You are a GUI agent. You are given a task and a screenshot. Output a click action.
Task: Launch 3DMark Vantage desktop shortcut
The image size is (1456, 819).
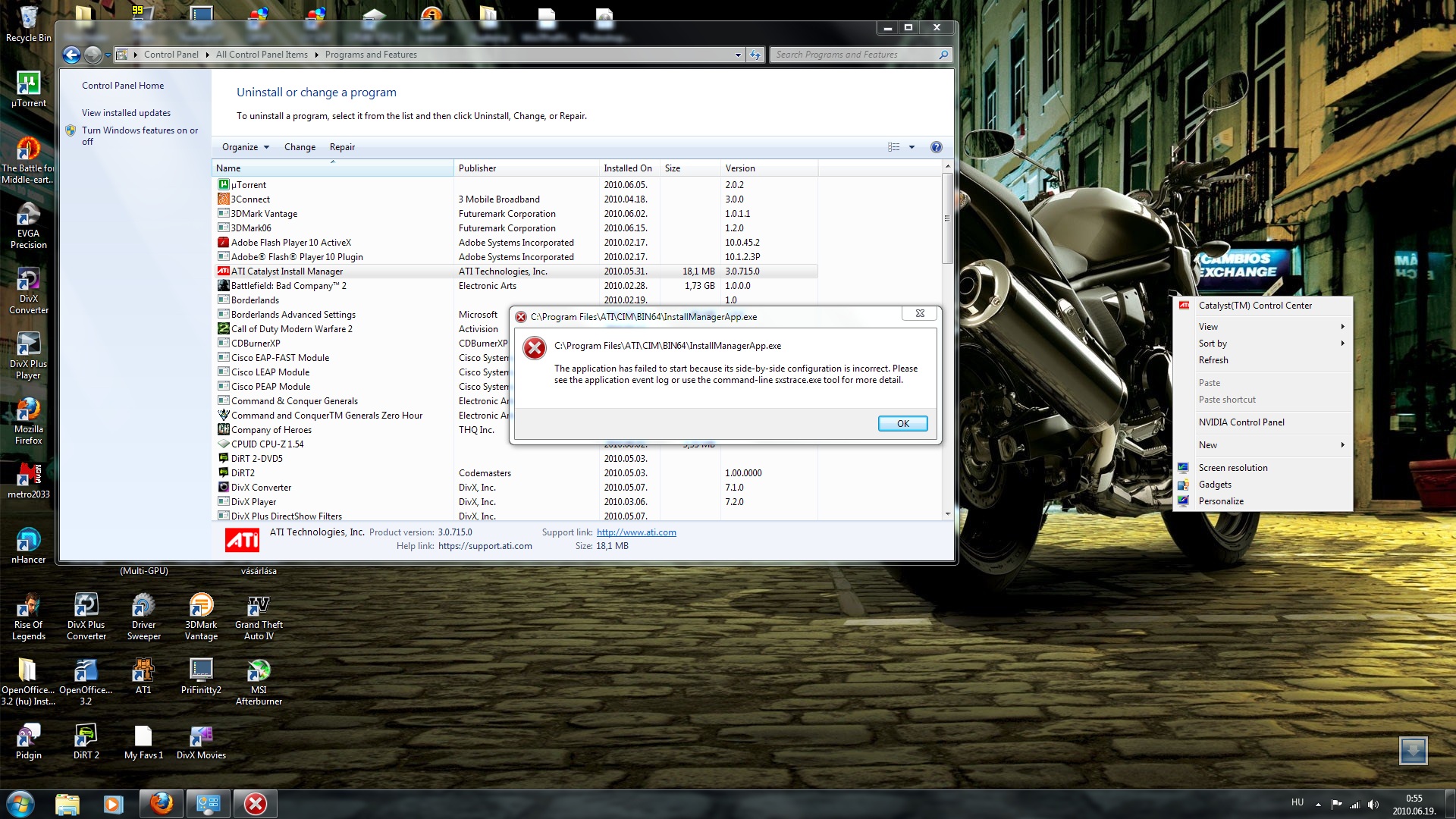click(201, 617)
